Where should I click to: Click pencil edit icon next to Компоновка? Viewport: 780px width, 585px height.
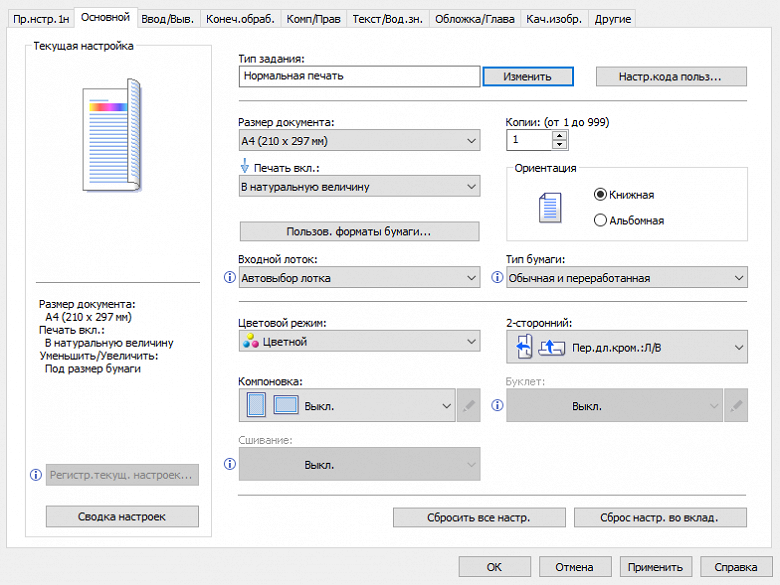[468, 406]
